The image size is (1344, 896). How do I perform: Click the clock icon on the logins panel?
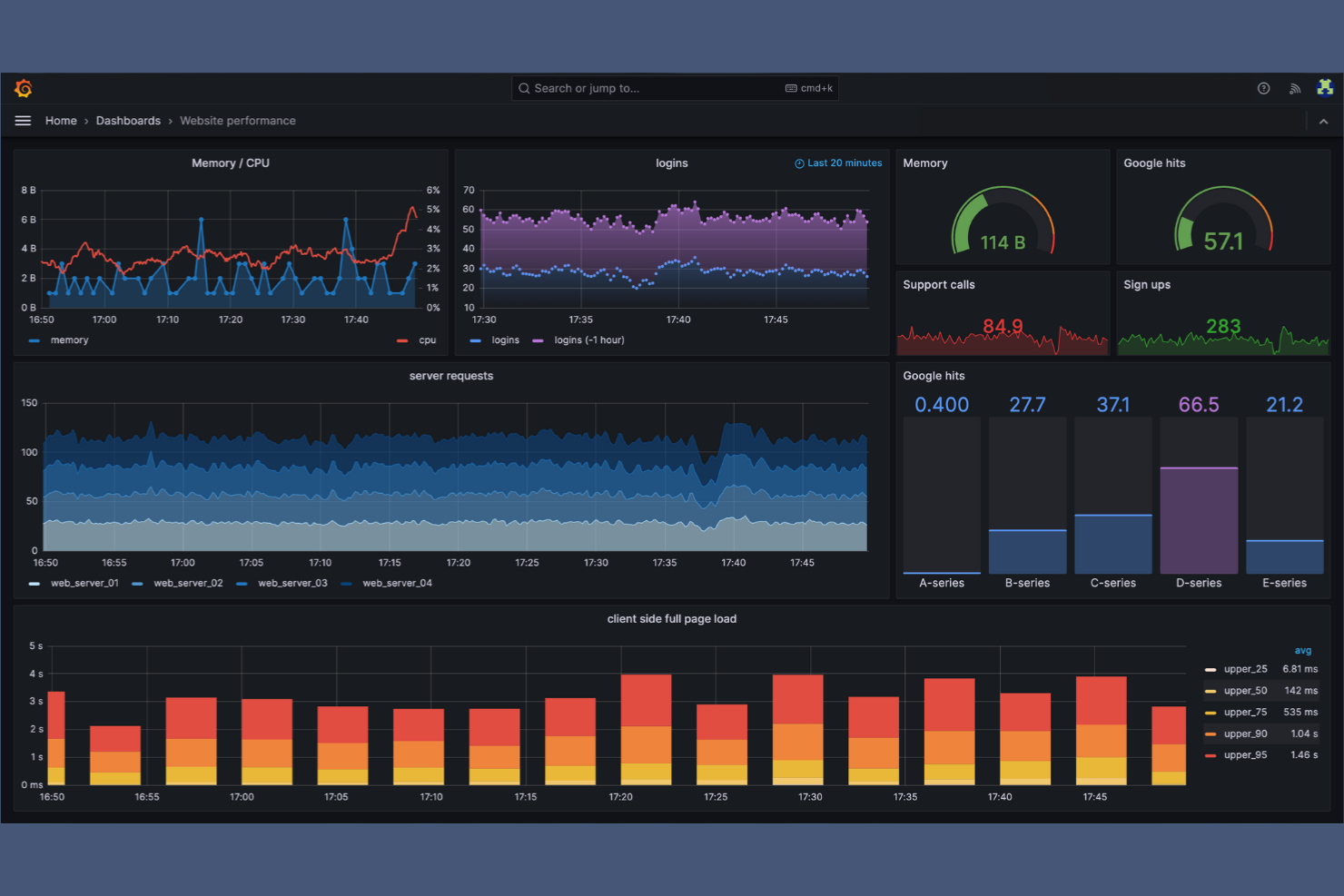798,162
